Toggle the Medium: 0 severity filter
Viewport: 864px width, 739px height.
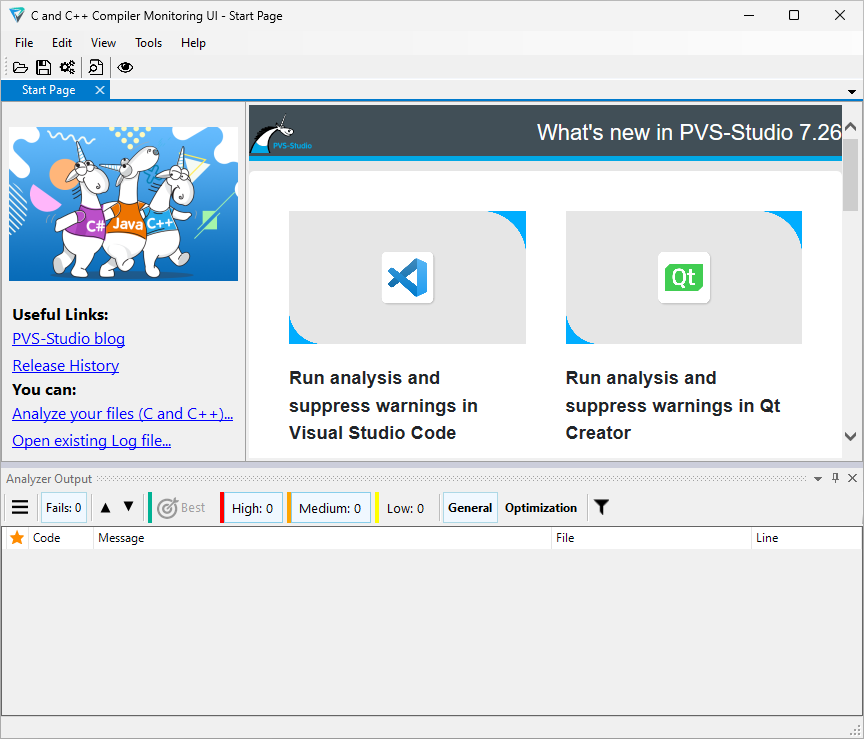(x=329, y=507)
